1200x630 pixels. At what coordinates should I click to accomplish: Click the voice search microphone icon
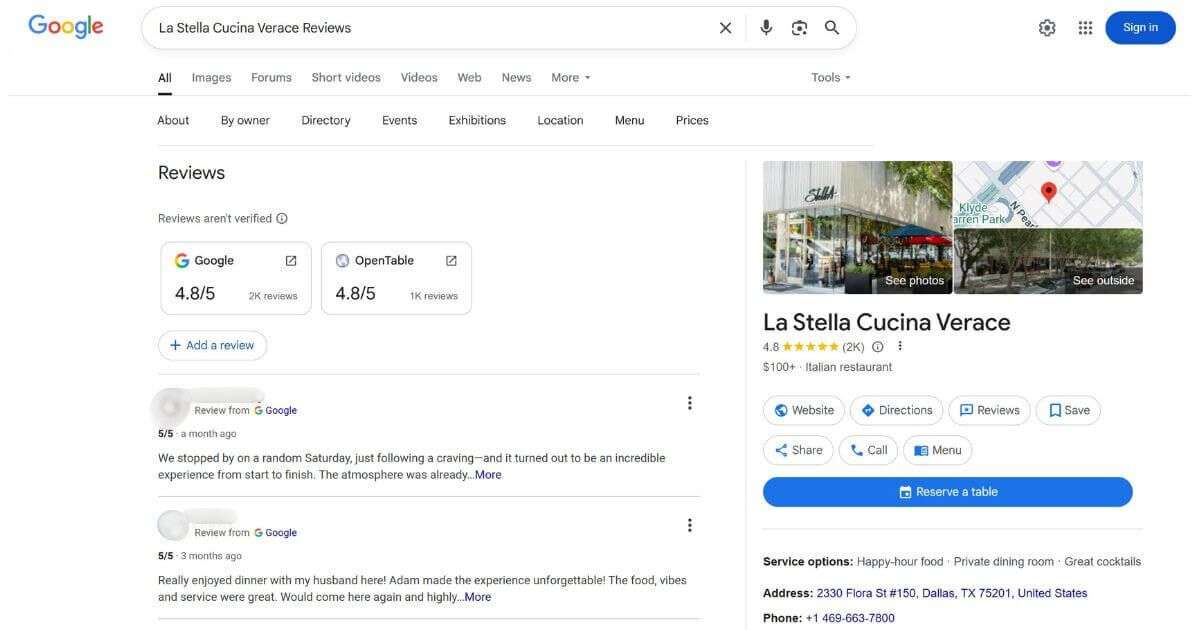766,27
